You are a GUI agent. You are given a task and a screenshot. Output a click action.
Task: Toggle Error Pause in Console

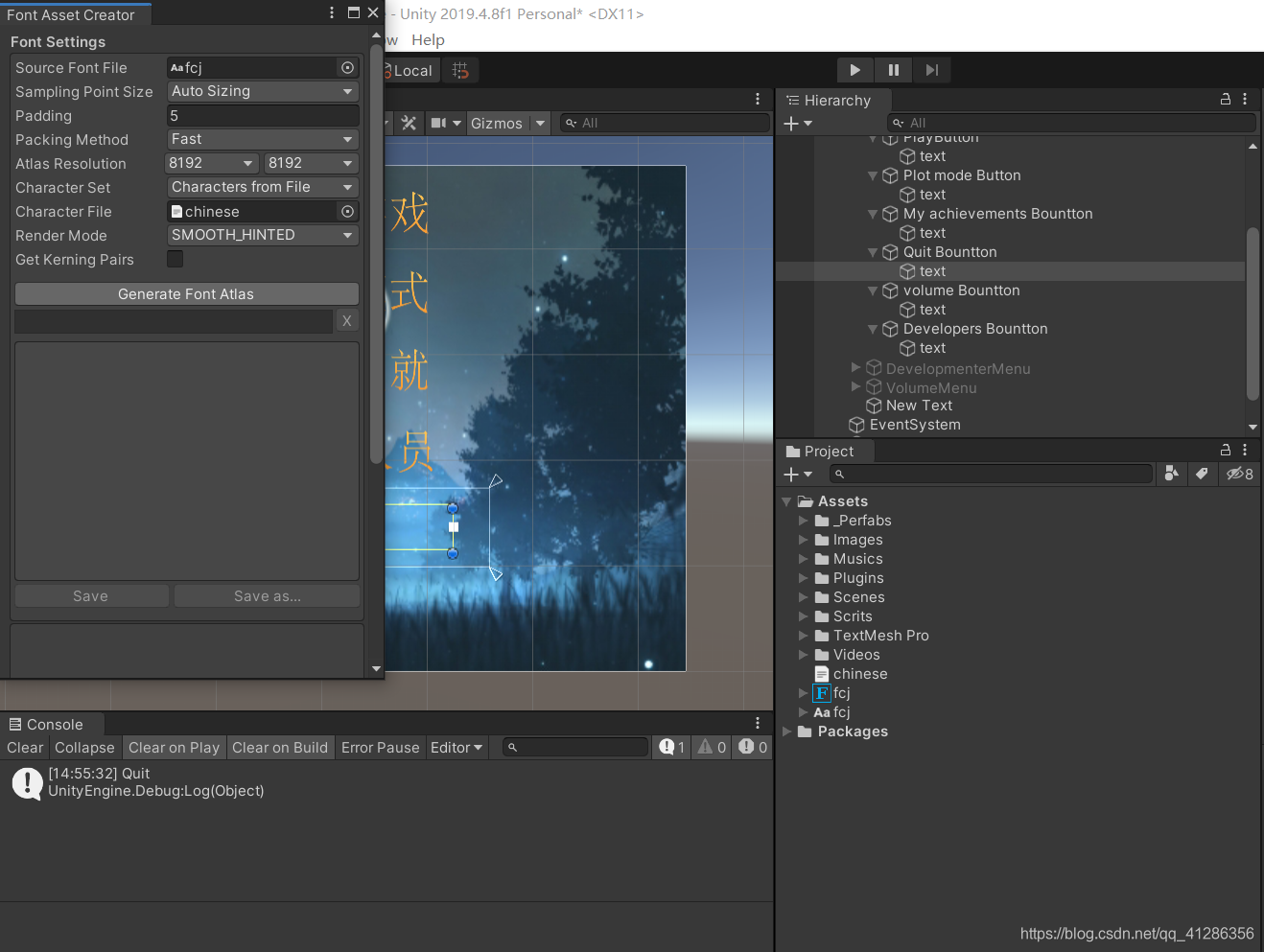tap(380, 747)
